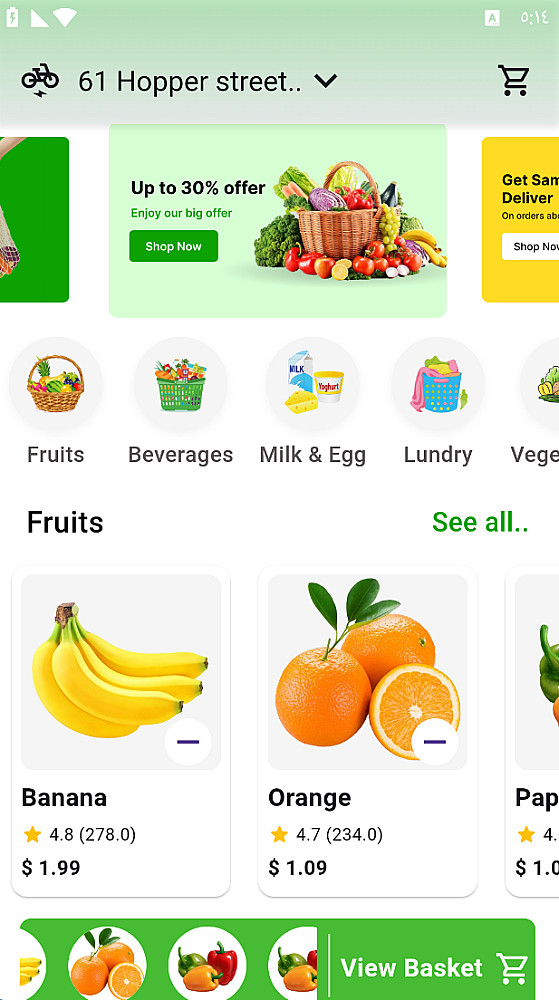
Task: Open the Banana product image
Action: 121,672
